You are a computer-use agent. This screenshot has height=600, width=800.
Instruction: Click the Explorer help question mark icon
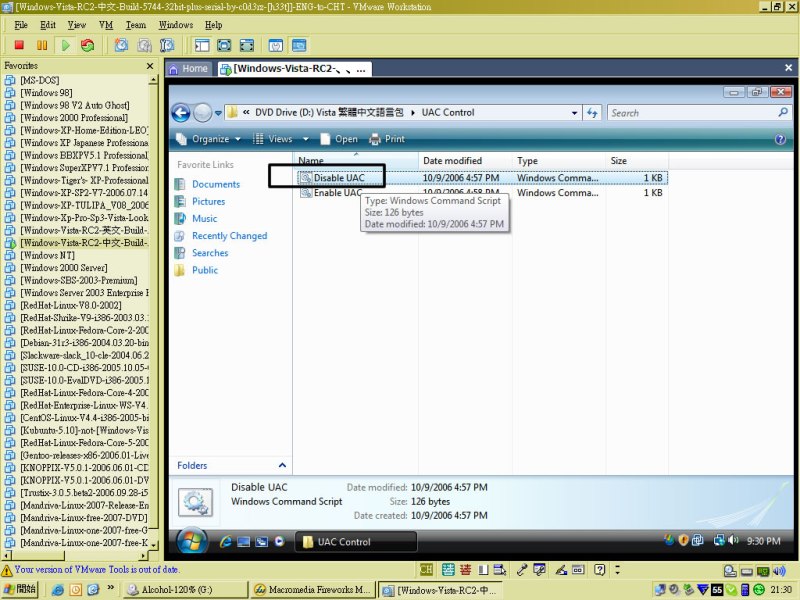(x=780, y=139)
